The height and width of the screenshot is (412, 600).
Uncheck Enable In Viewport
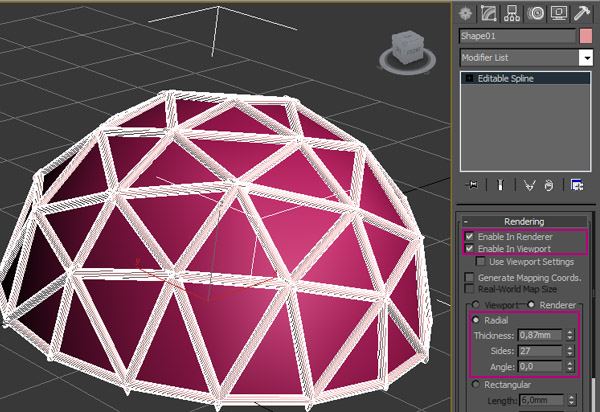click(470, 249)
